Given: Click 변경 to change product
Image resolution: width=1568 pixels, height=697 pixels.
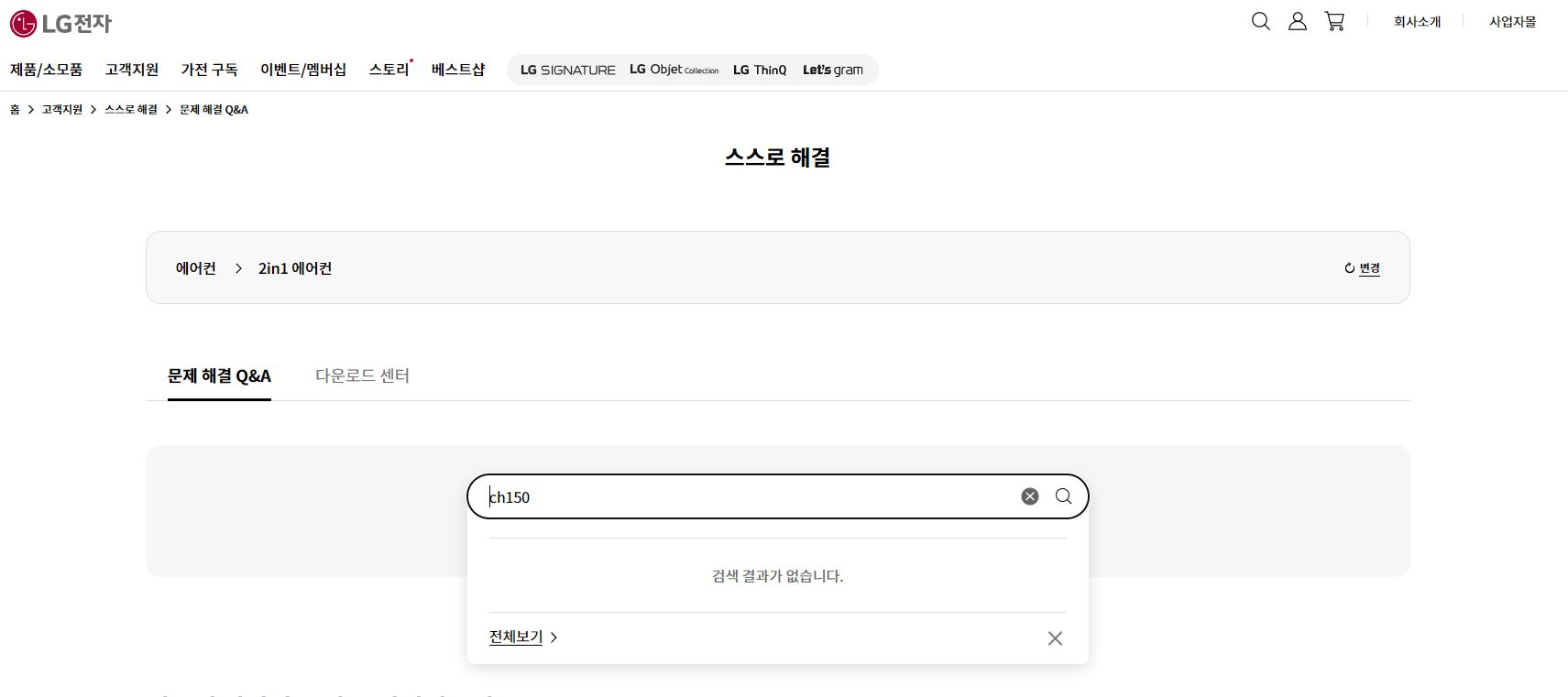Looking at the screenshot, I should pos(1369,268).
